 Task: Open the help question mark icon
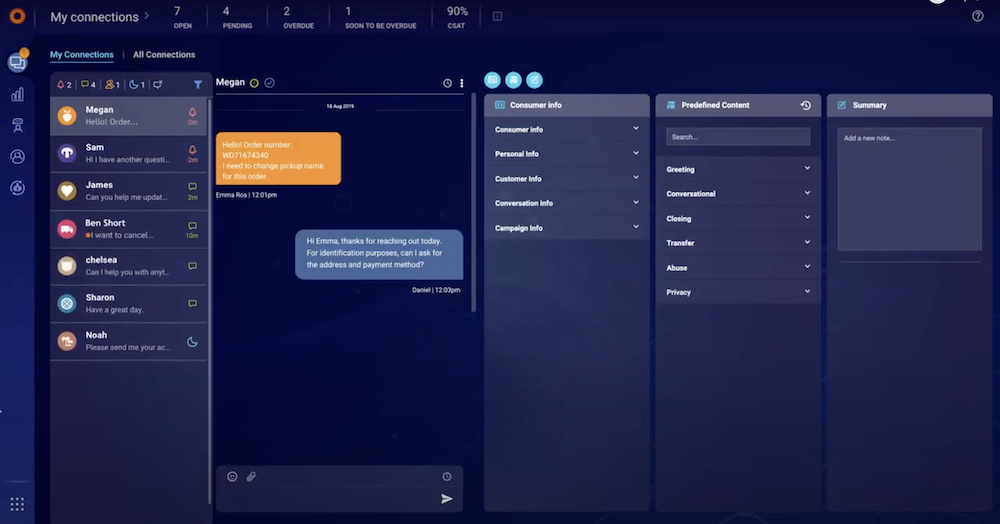[977, 16]
